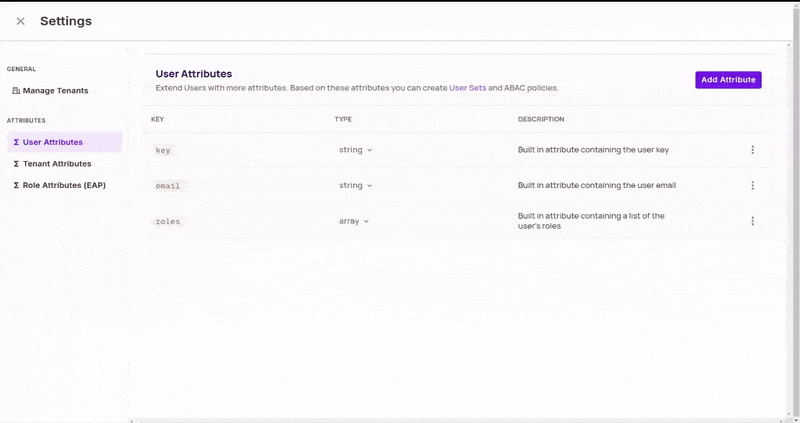Expand the type dropdown in email row

pos(355,185)
